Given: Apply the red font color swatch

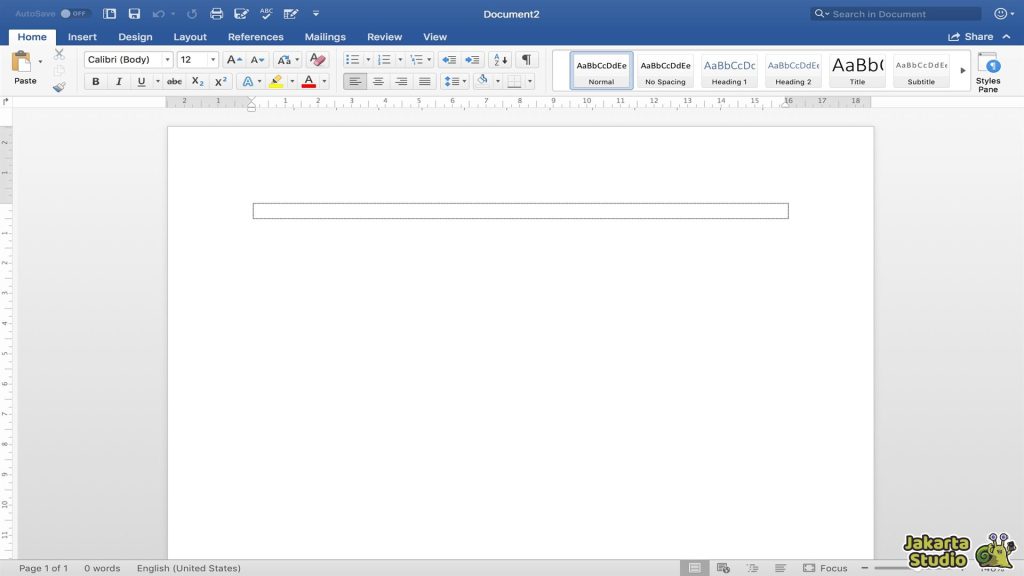Looking at the screenshot, I should pyautogui.click(x=308, y=82).
